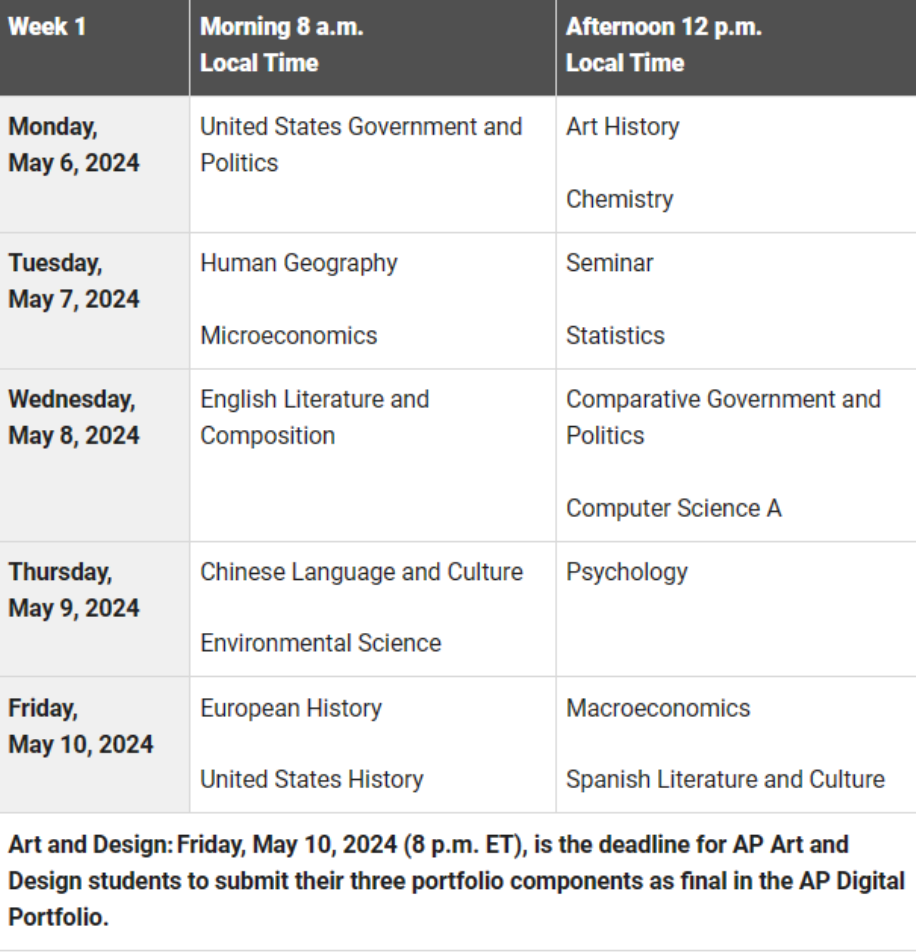916x952 pixels.
Task: Click the Seminar exam entry
Action: pyautogui.click(x=609, y=263)
